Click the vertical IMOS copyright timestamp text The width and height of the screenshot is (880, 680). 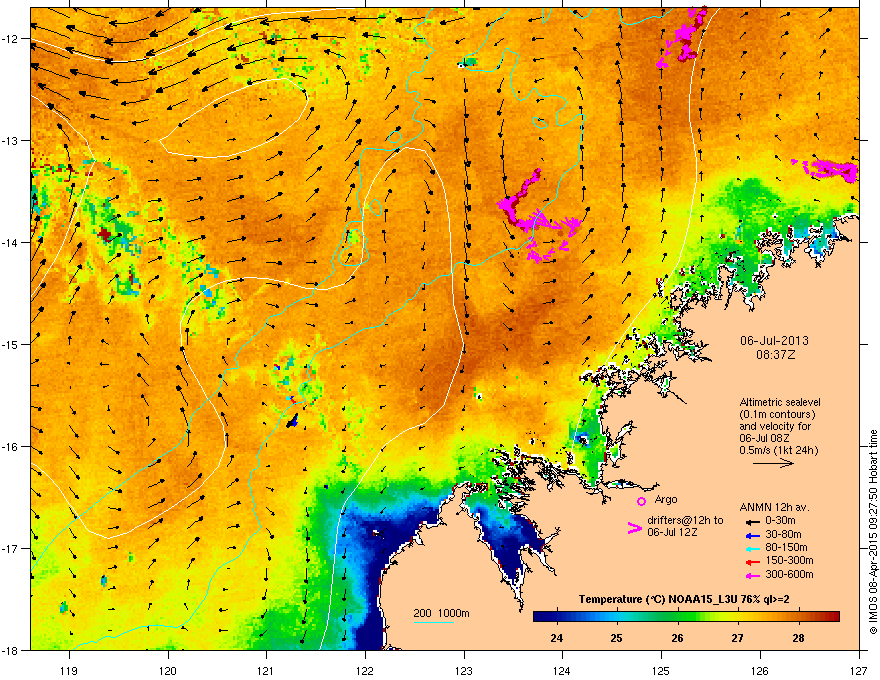[873, 532]
